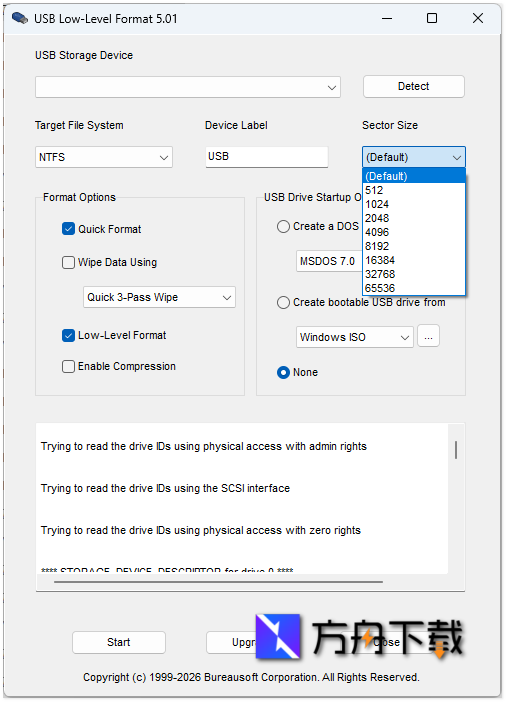
Task: Select 2048 sector size option
Action: click(x=413, y=218)
